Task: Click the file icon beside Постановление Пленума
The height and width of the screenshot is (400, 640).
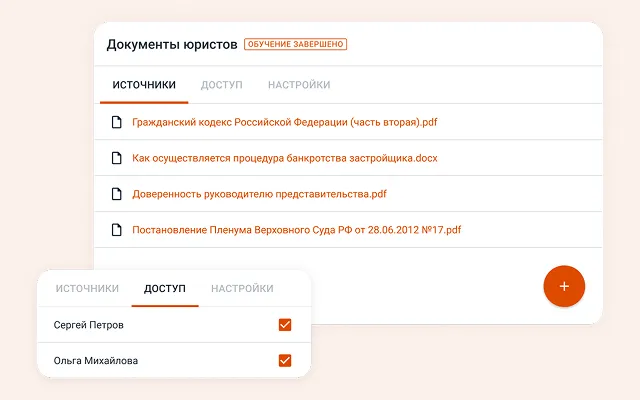Action: [117, 230]
